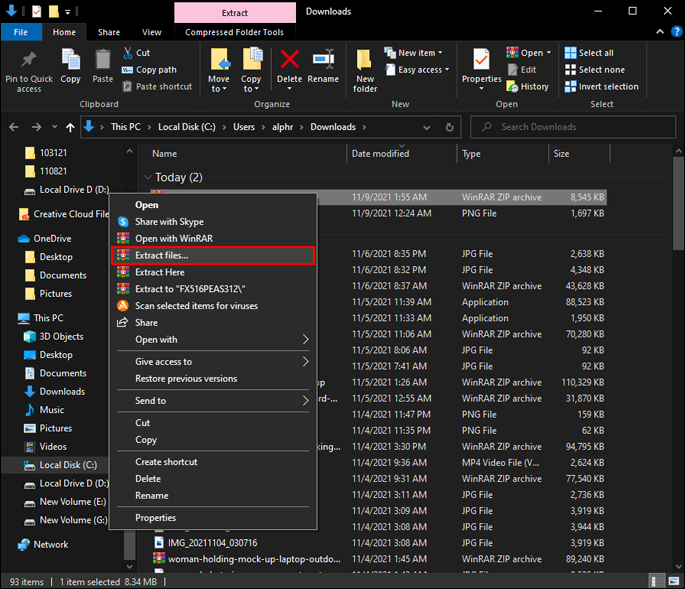Open the Easy access dropdown
The image size is (685, 589).
coord(418,70)
